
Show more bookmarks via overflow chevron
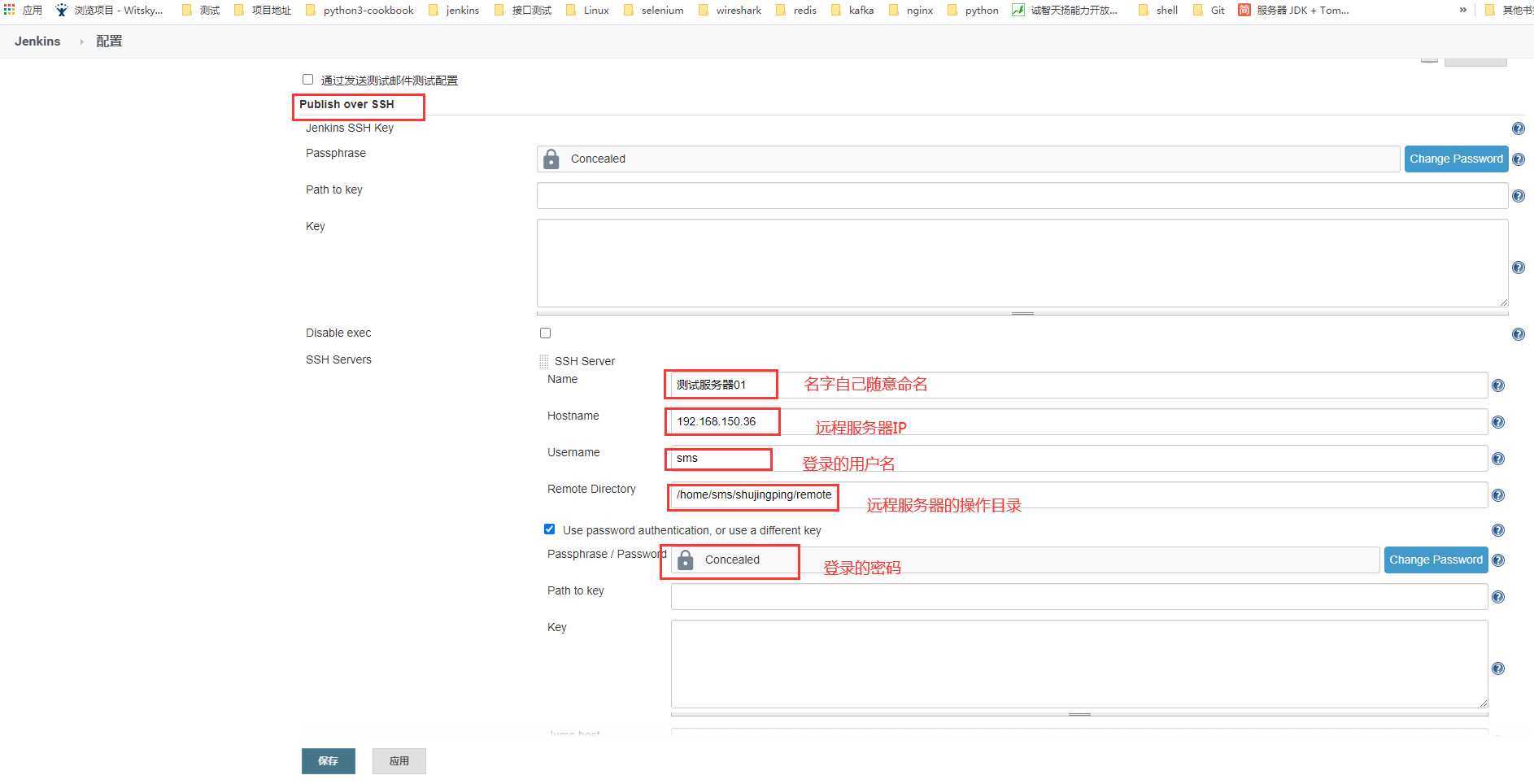click(x=1462, y=10)
